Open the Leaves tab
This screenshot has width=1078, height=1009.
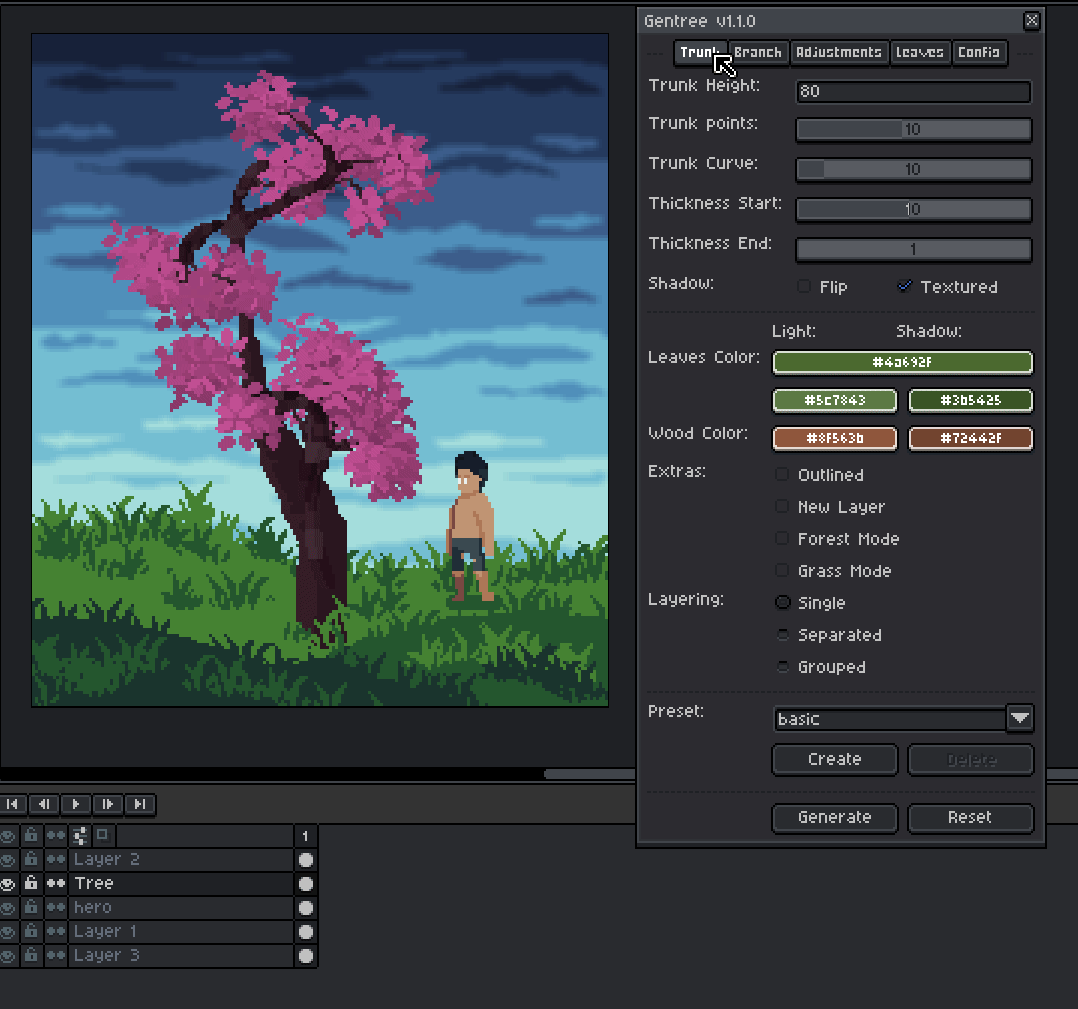click(x=919, y=52)
